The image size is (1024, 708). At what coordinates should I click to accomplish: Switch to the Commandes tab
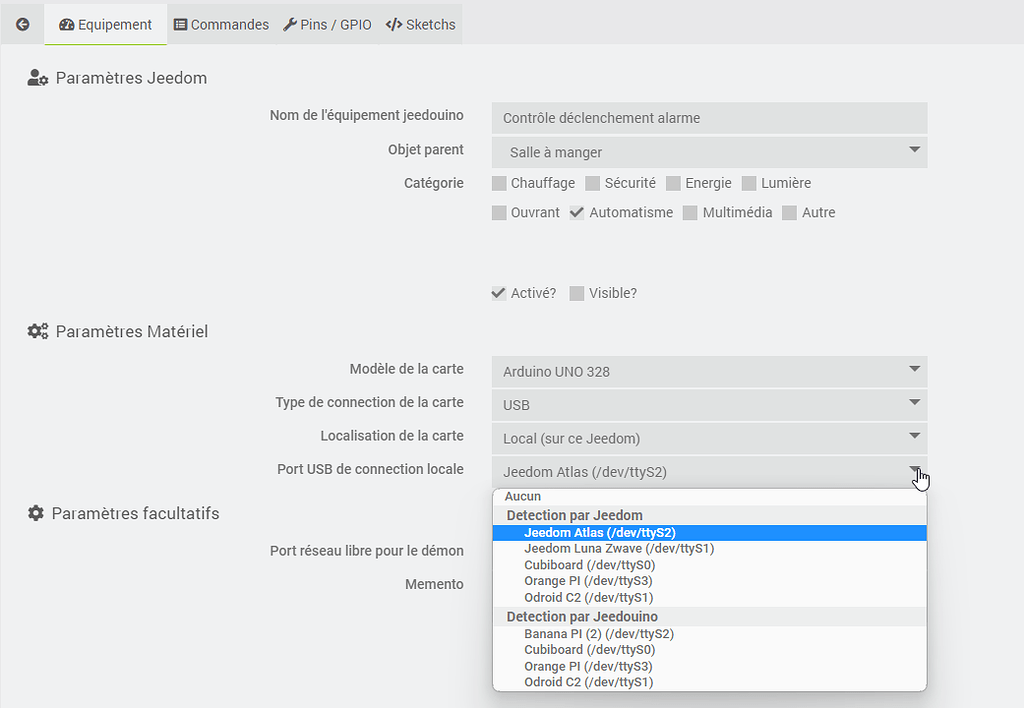click(221, 24)
